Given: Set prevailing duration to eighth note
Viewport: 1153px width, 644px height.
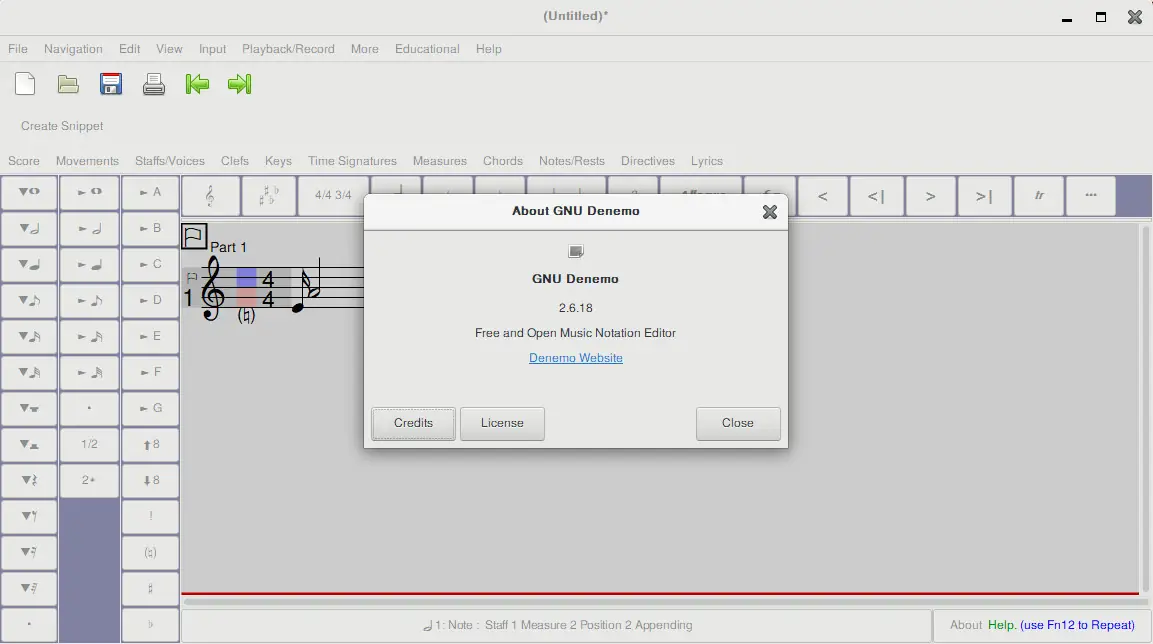Looking at the screenshot, I should [x=90, y=300].
